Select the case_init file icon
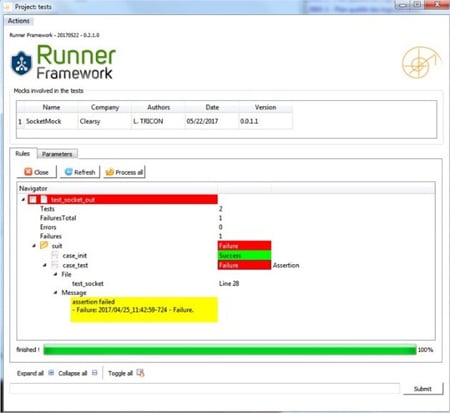The height and width of the screenshot is (413, 450). 55,255
